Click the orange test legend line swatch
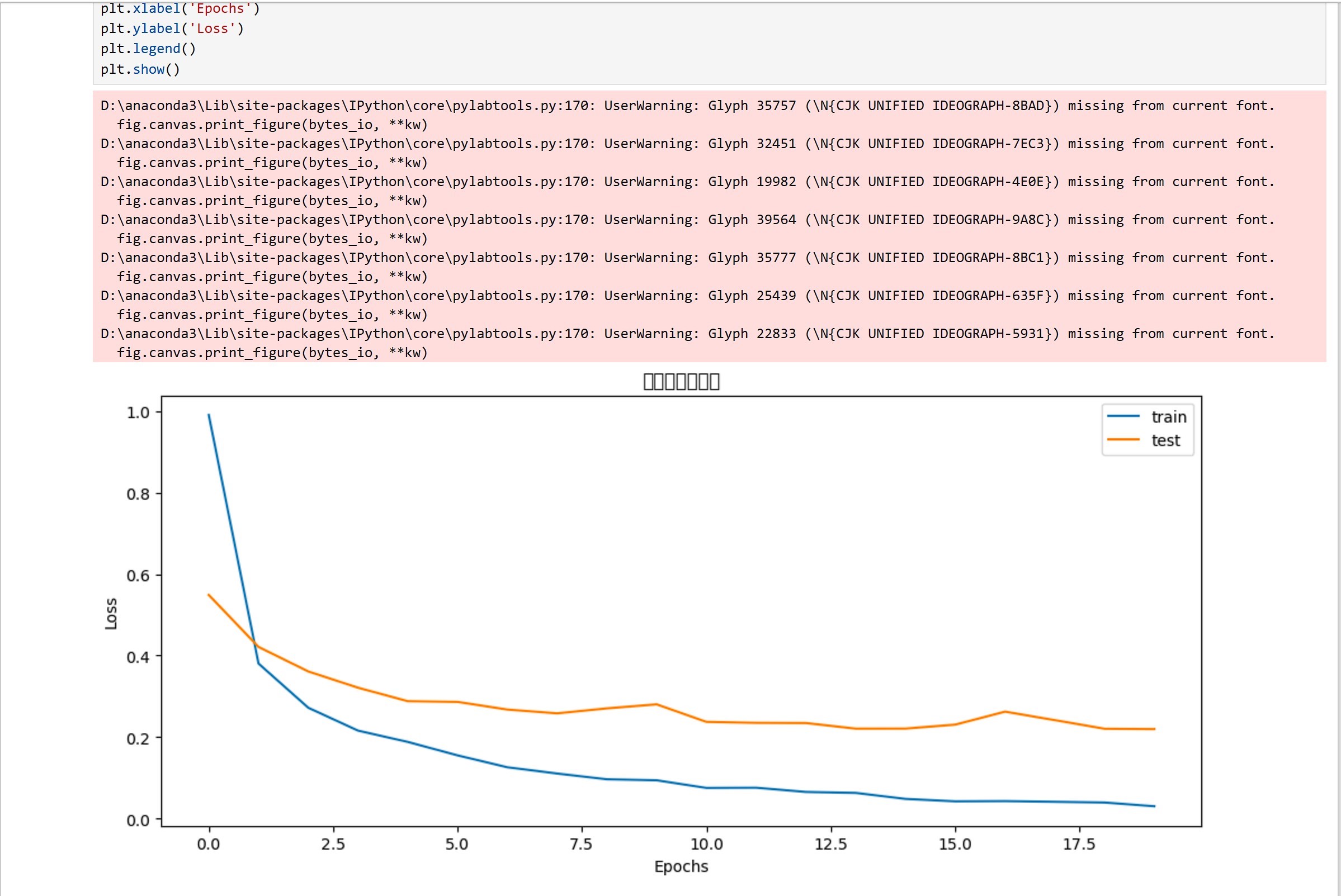The width and height of the screenshot is (1341, 896). pyautogui.click(x=1123, y=440)
